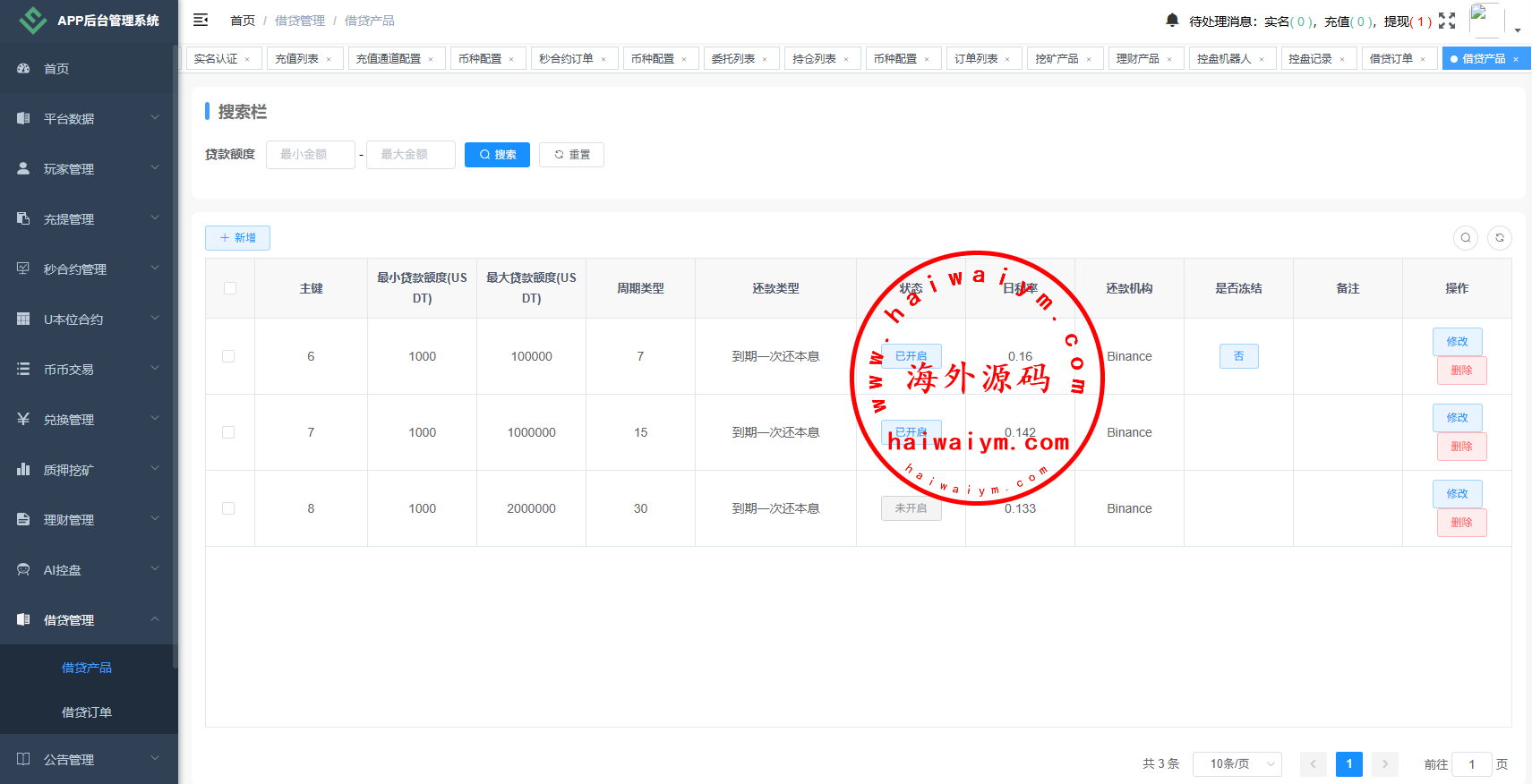1532x784 pixels.
Task: Click the round search toggle icon above table
Action: (1466, 238)
